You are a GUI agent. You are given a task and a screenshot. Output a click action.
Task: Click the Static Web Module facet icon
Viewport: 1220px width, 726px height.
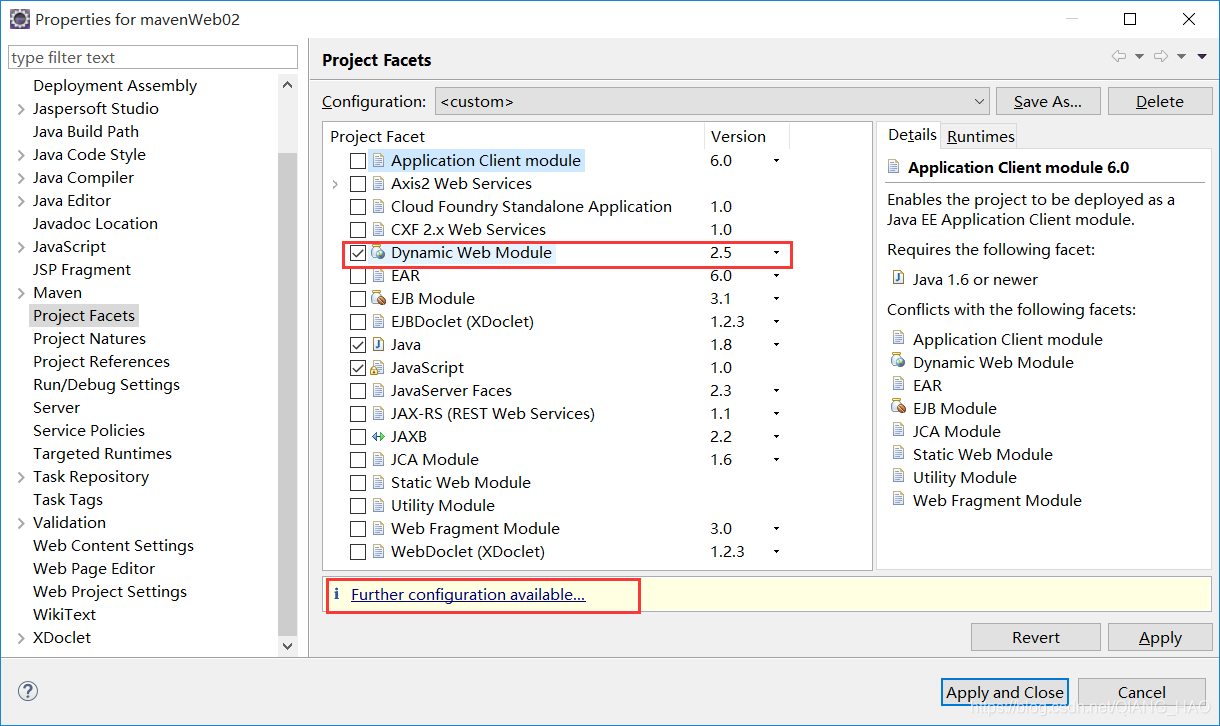(378, 483)
